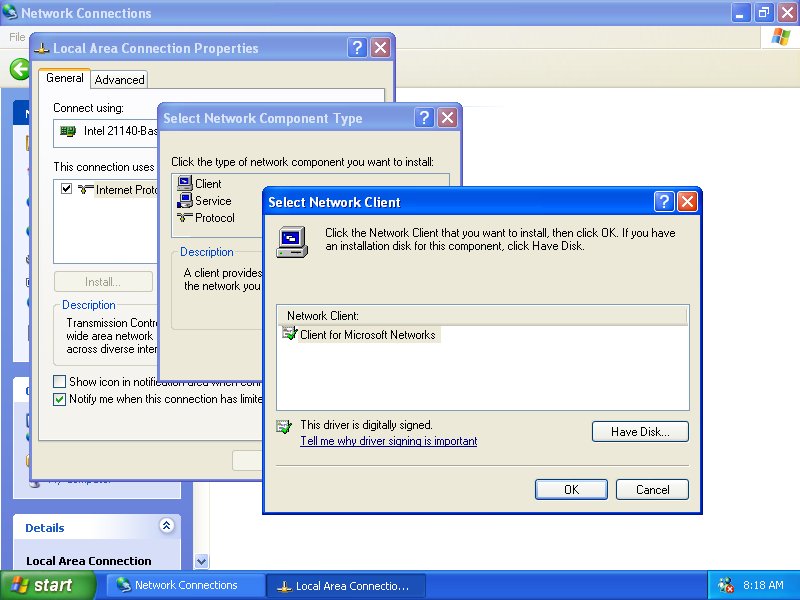Click the down scroll arrow on the left pane
The height and width of the screenshot is (600, 800).
click(201, 561)
